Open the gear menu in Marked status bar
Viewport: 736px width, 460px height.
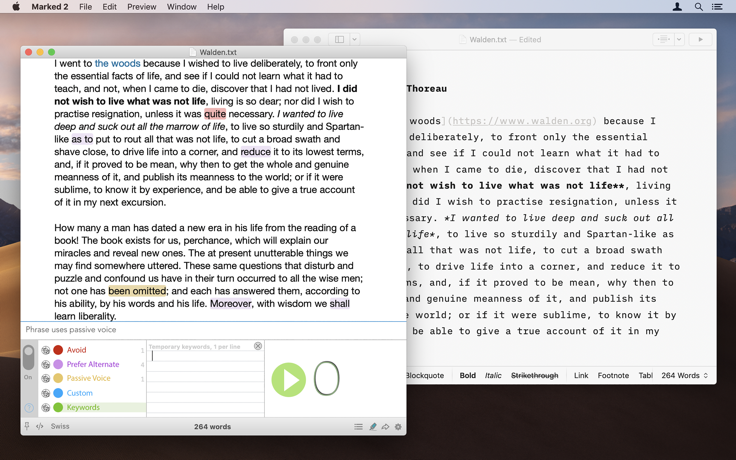[398, 427]
